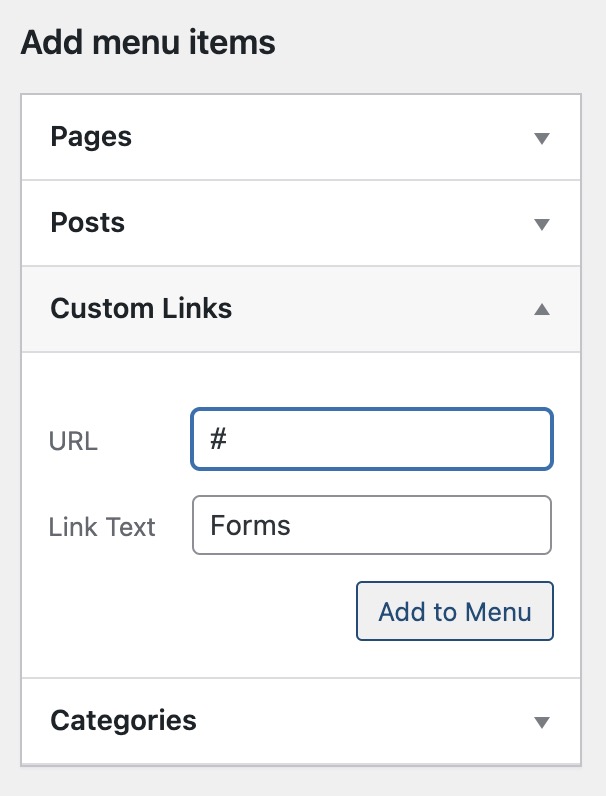Open the Posts accordion heading
The image size is (606, 796).
coord(88,222)
